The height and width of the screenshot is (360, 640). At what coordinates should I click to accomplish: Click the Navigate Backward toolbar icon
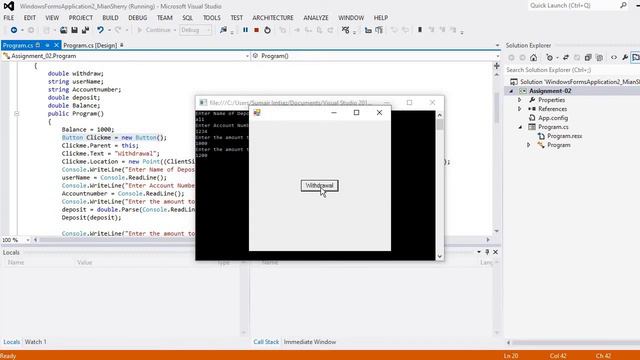tap(13, 30)
